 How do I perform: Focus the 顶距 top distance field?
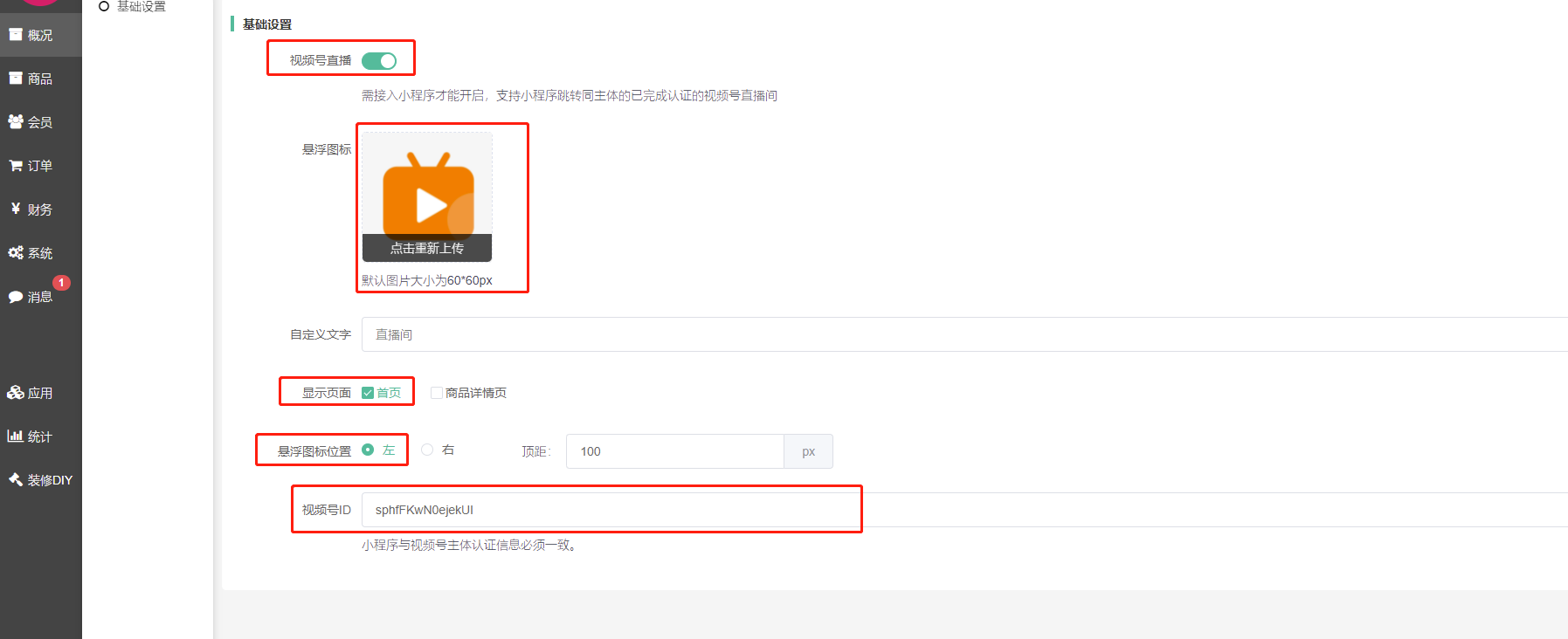click(674, 451)
